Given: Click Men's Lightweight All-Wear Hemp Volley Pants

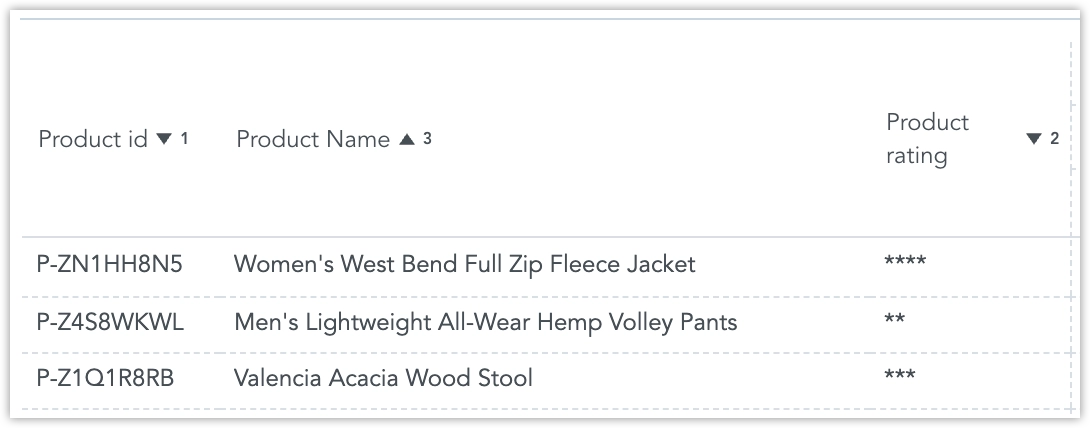Looking at the screenshot, I should [x=485, y=322].
